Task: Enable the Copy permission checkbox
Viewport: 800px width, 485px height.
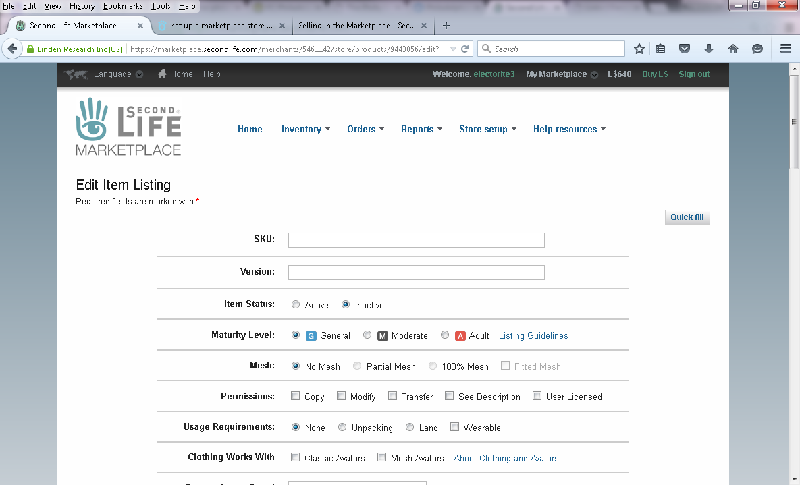Action: [x=295, y=396]
